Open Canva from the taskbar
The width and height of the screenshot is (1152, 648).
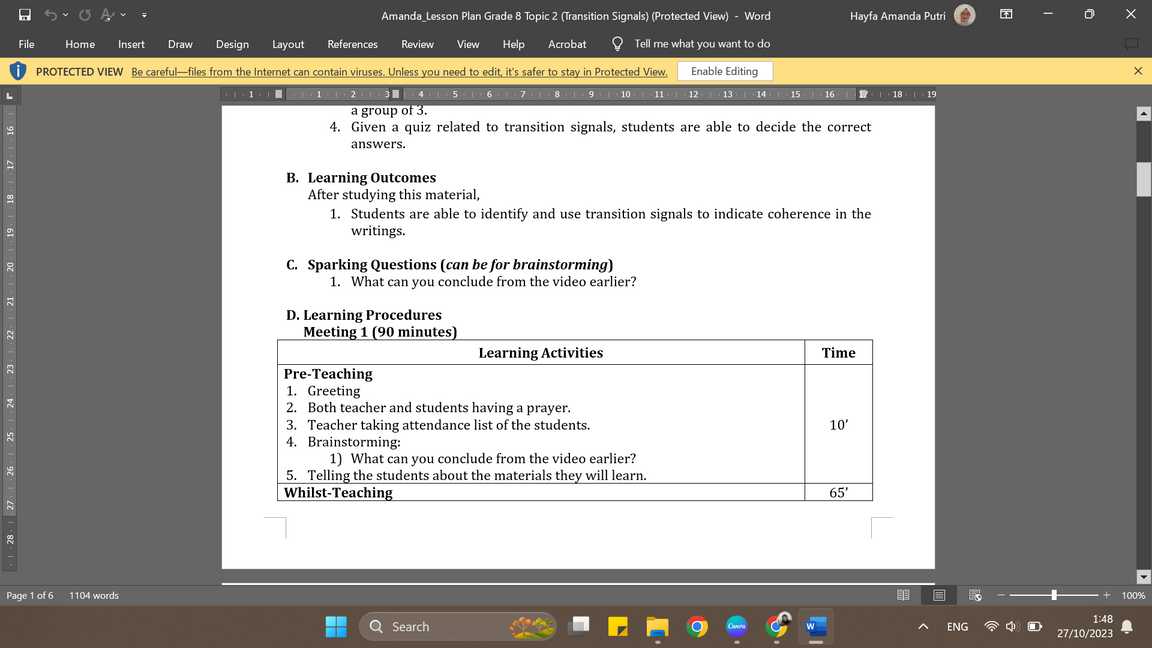736,627
